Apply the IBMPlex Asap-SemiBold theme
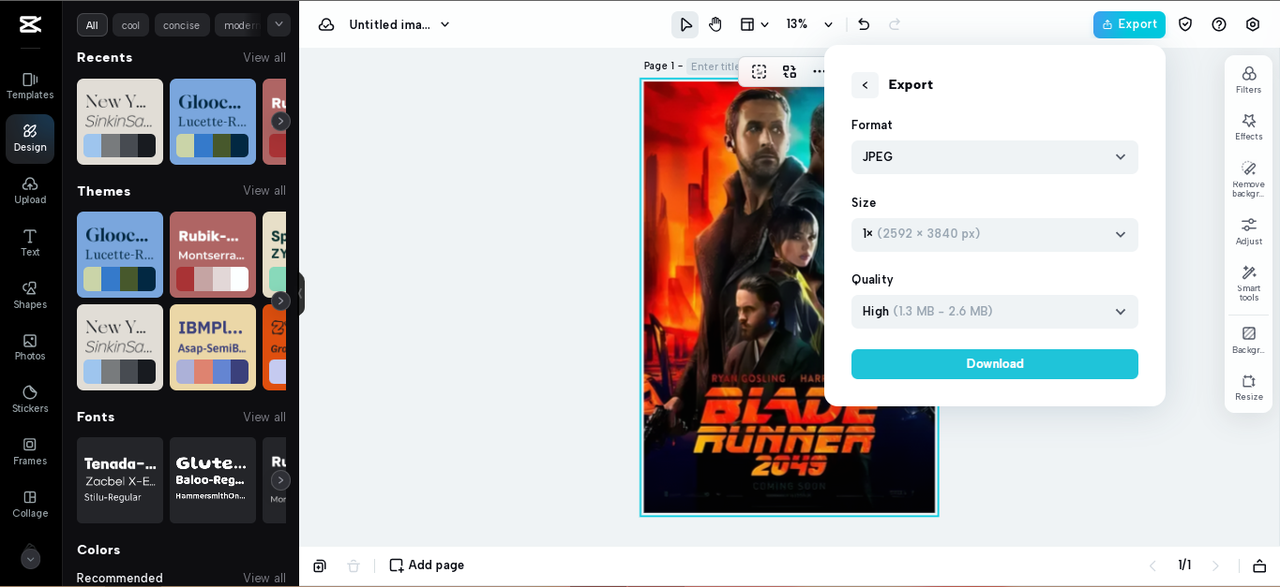Screen dimensions: 1280x587 point(213,347)
